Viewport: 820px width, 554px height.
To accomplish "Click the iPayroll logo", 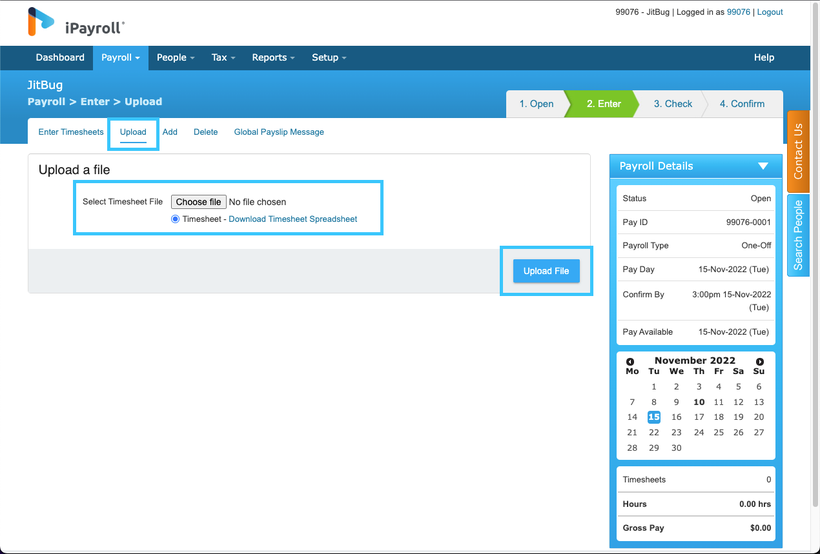I will coord(76,22).
